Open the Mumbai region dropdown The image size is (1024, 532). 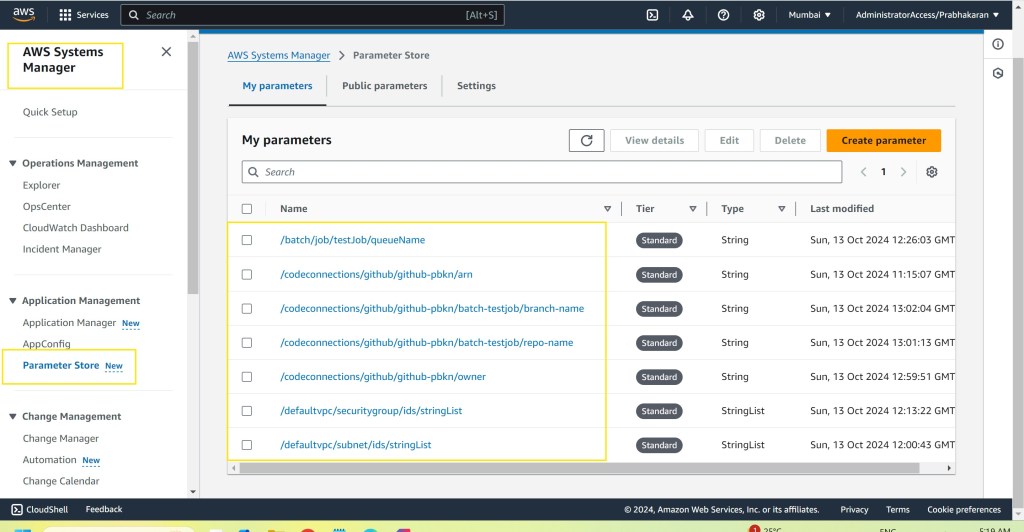pyautogui.click(x=810, y=15)
